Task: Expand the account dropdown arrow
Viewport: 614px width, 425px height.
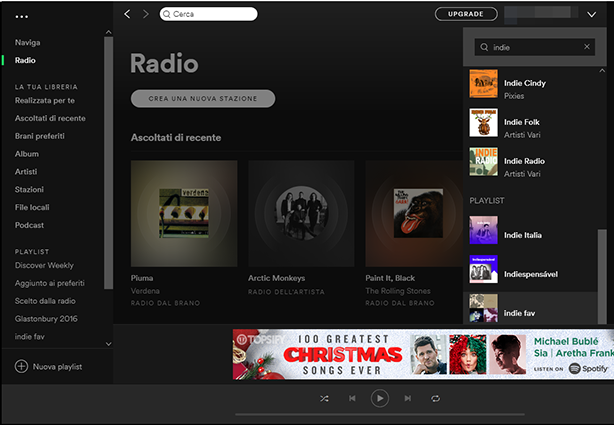Action: (x=591, y=14)
